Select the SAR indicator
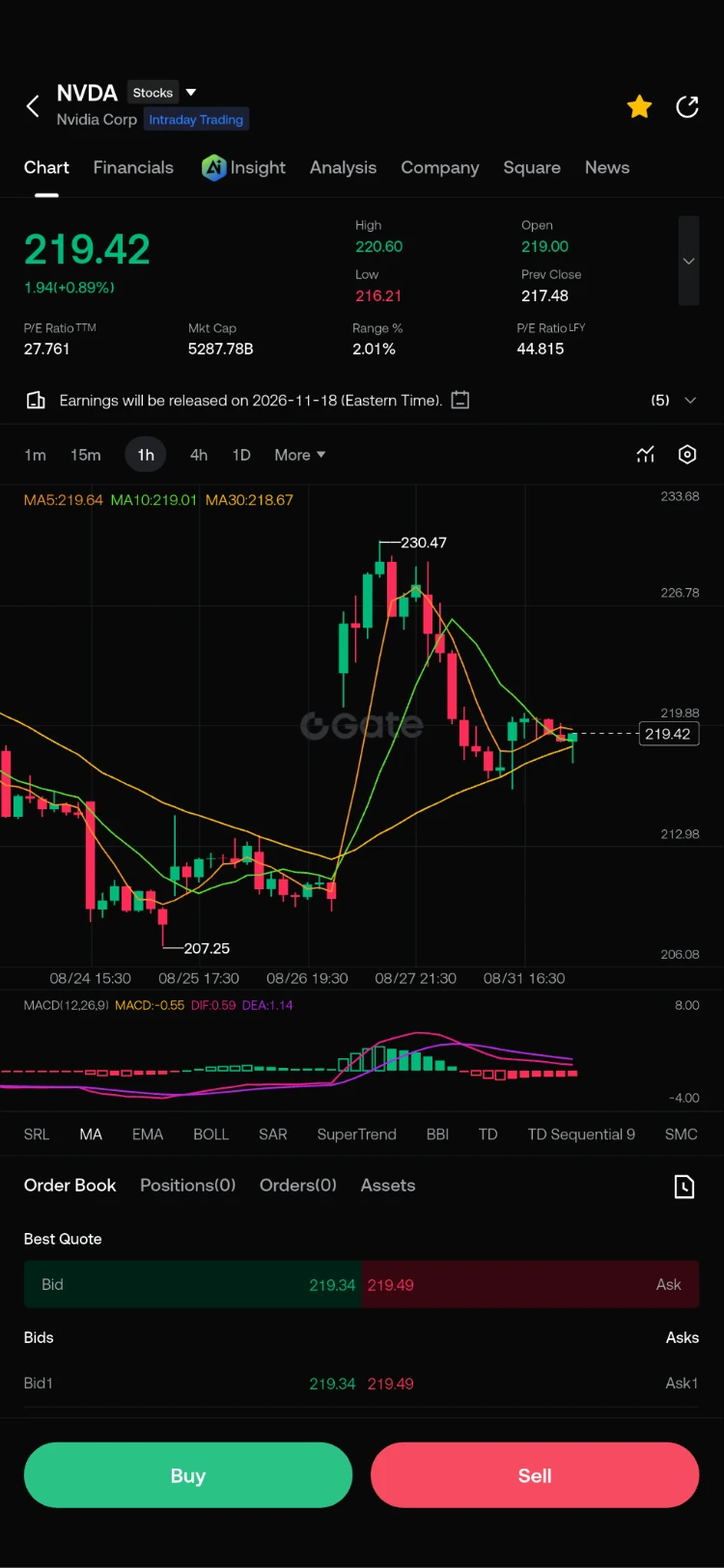Screen dimensions: 724x1568 tap(273, 1134)
